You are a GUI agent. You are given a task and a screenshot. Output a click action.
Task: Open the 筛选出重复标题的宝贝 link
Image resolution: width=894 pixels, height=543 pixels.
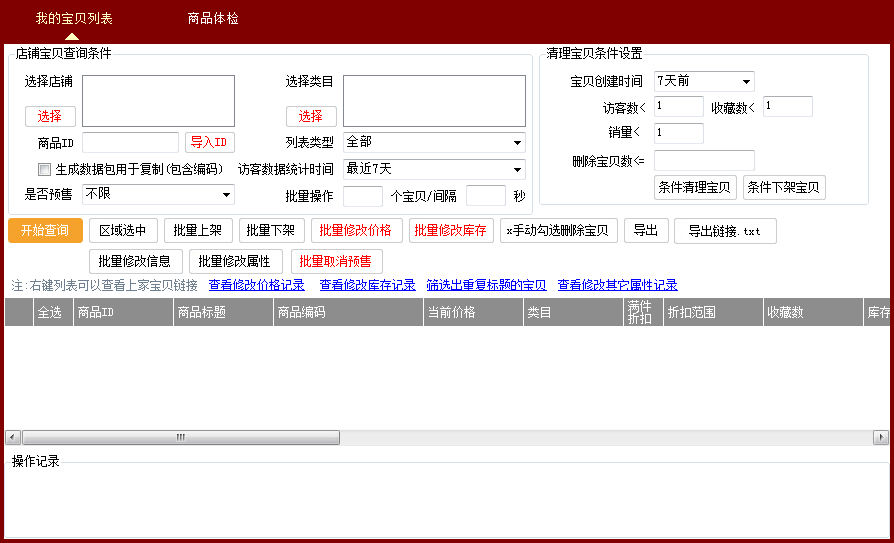point(486,285)
